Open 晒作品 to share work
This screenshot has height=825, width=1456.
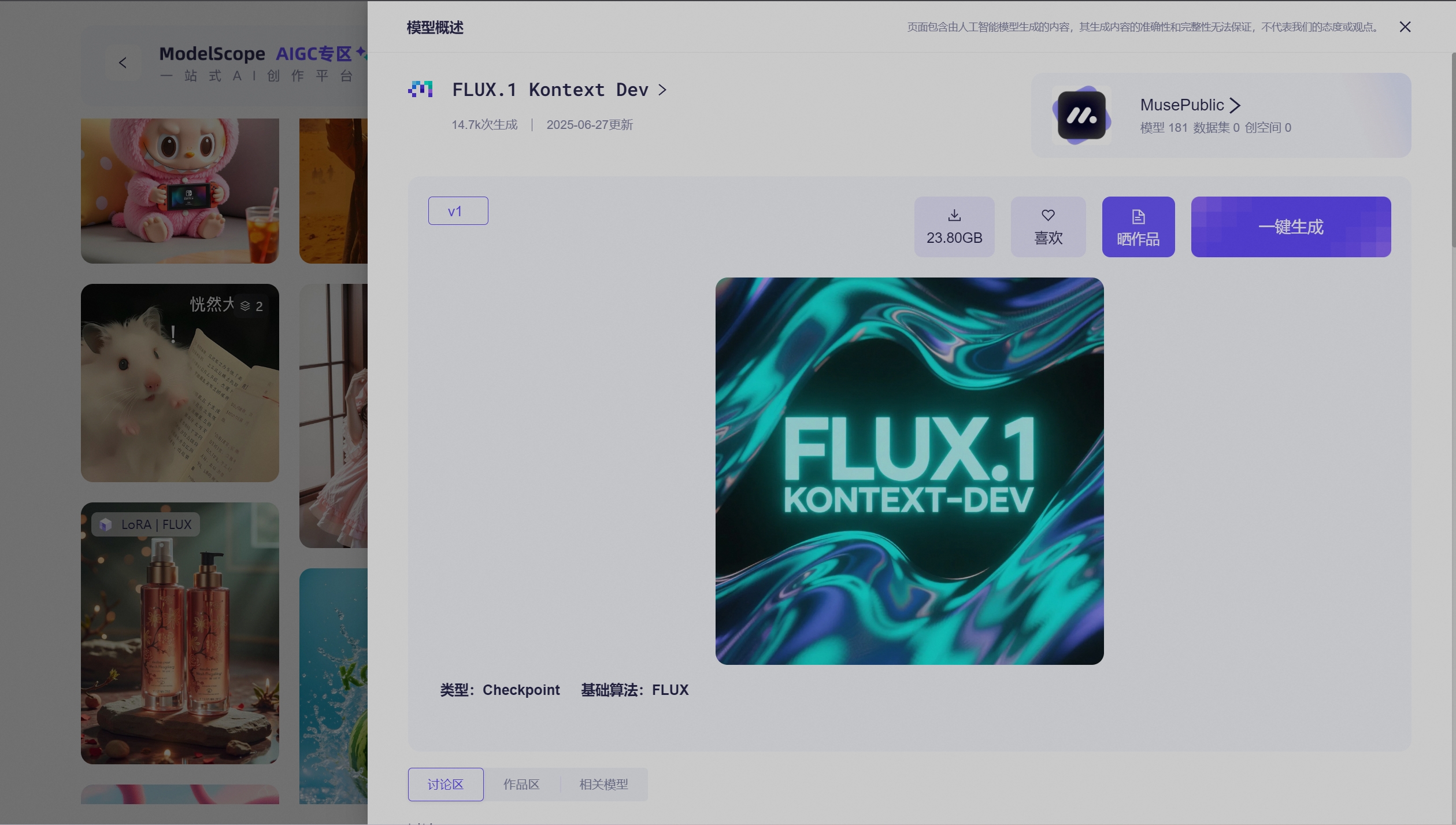(1138, 227)
